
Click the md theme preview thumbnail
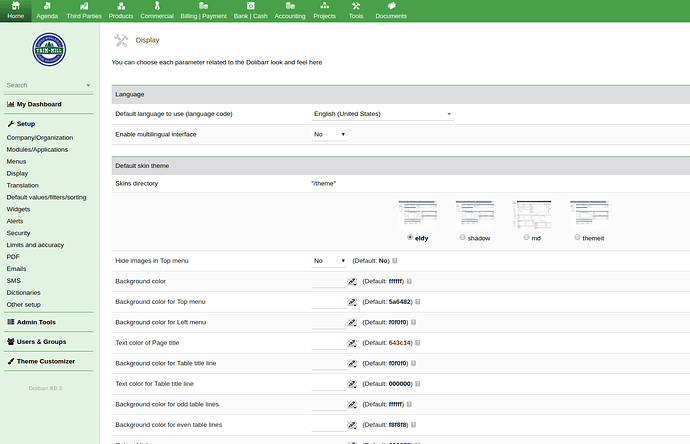(532, 214)
